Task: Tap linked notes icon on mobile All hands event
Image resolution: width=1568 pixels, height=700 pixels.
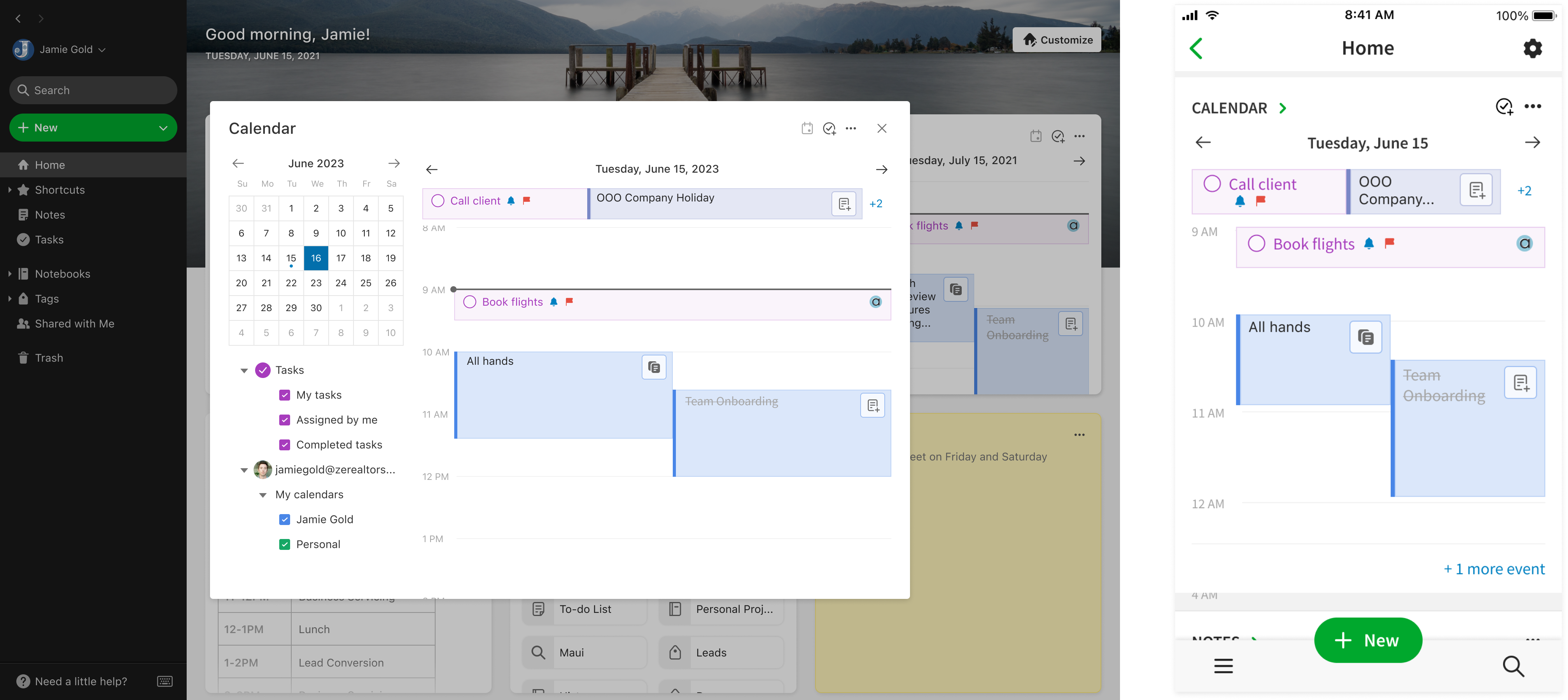Action: point(1365,337)
